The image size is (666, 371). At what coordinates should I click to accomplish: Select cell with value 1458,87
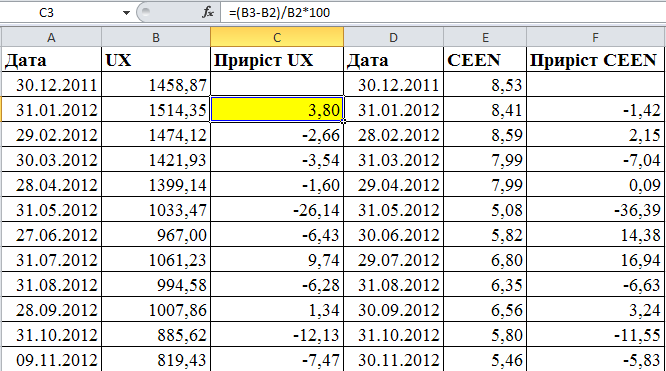(156, 85)
